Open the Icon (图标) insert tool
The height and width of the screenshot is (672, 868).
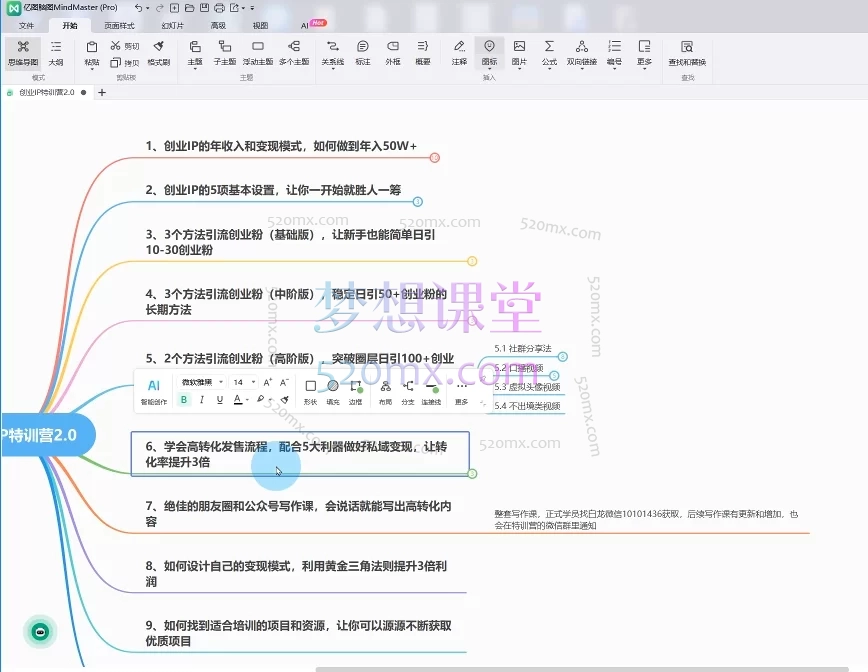pyautogui.click(x=489, y=53)
